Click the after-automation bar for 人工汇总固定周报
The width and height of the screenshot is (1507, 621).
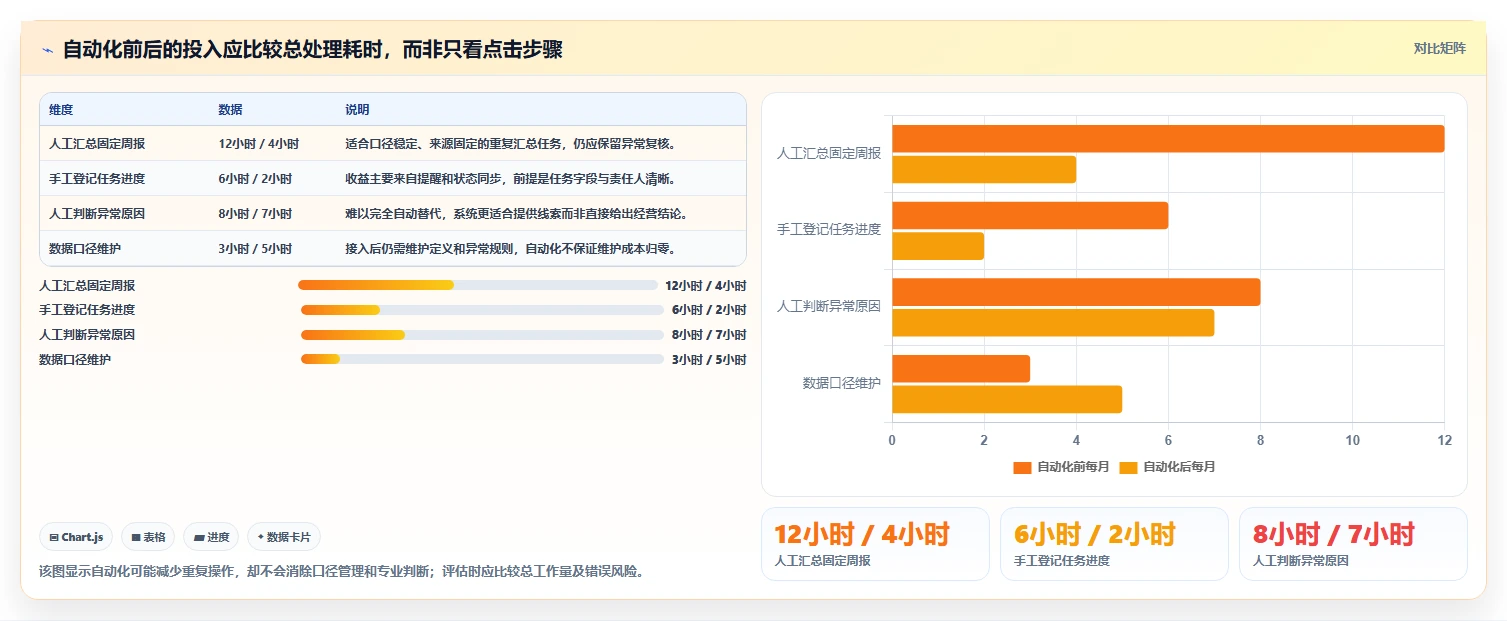984,170
